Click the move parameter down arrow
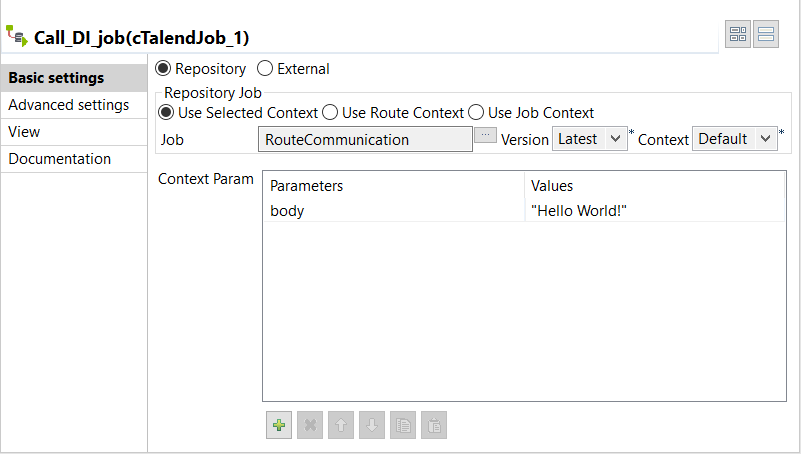 372,425
